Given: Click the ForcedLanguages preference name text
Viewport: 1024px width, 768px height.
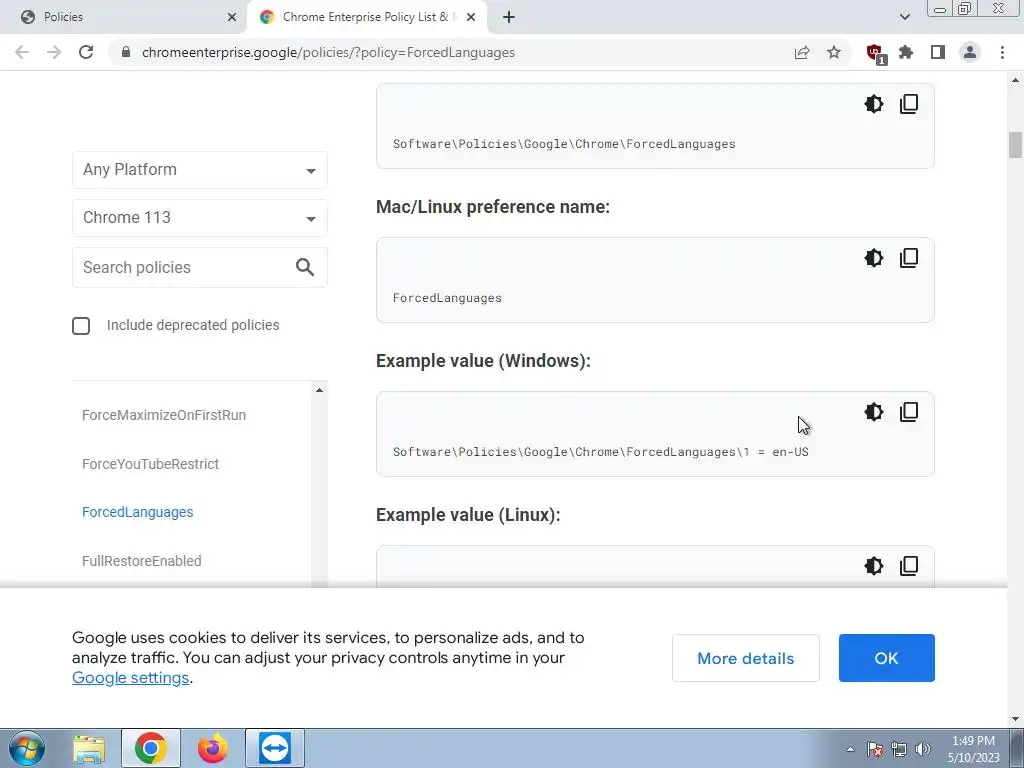Looking at the screenshot, I should point(447,298).
